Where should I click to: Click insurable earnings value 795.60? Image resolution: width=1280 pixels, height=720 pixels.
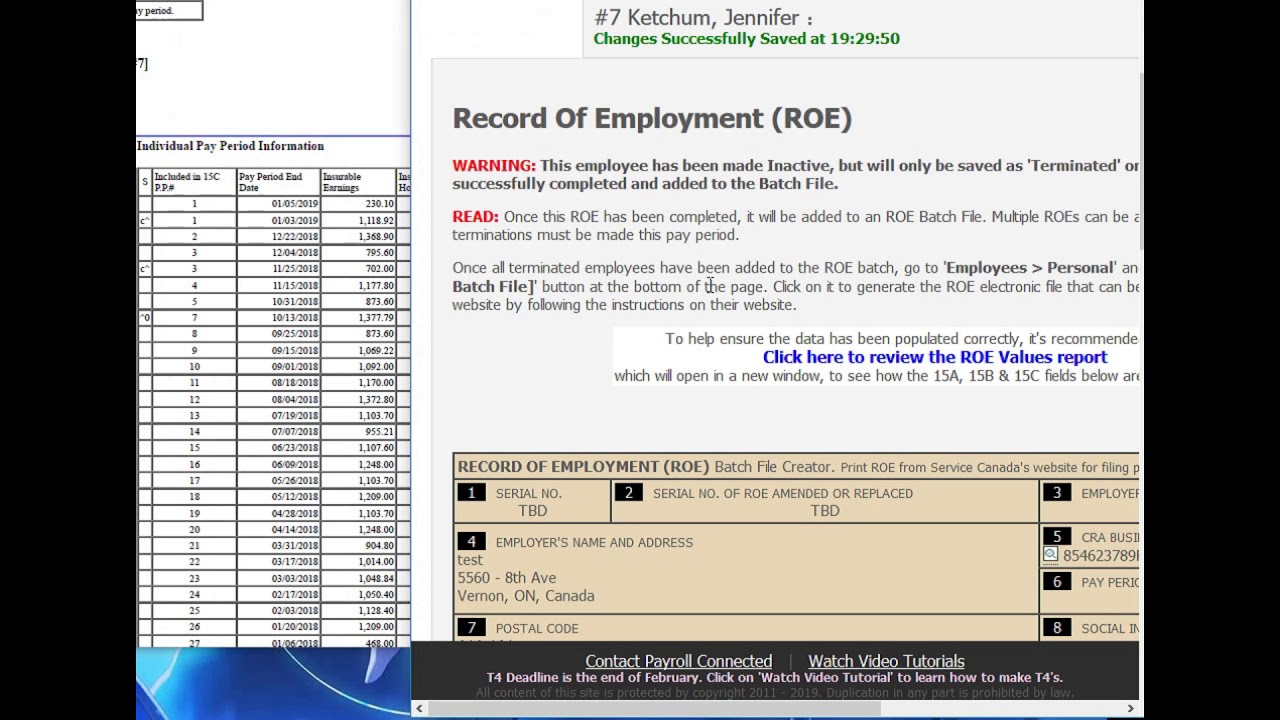click(379, 253)
